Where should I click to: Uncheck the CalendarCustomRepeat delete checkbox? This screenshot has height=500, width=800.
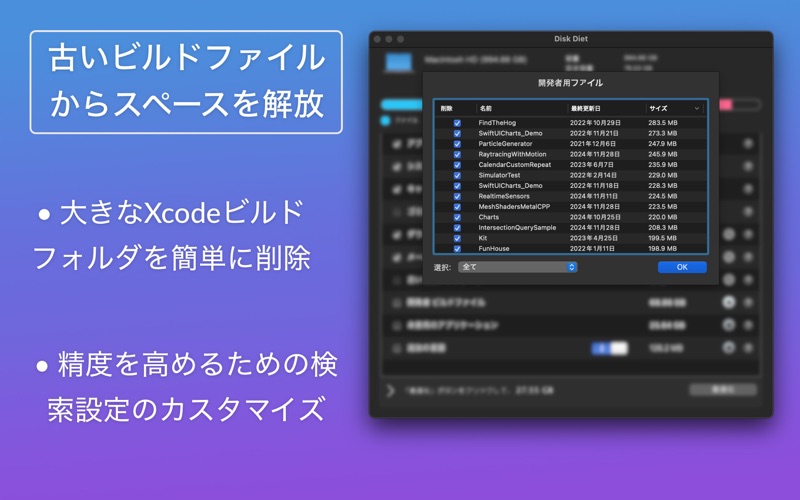pyautogui.click(x=457, y=165)
